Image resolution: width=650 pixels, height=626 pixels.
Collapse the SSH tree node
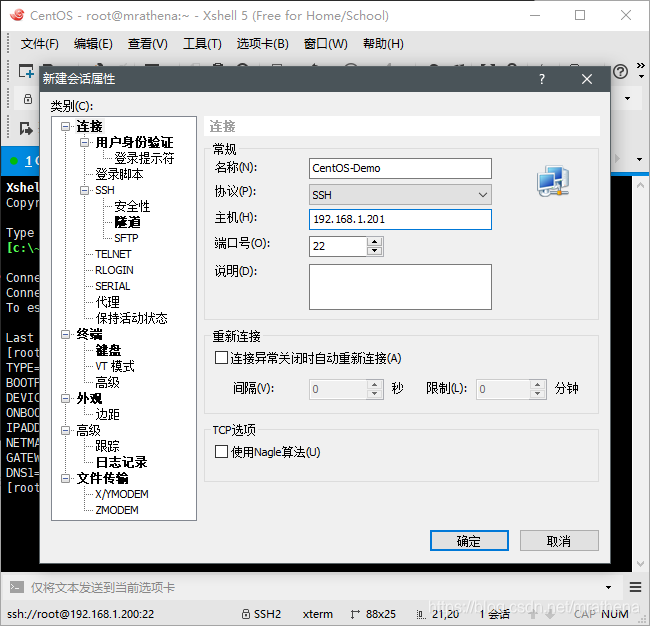tap(85, 190)
